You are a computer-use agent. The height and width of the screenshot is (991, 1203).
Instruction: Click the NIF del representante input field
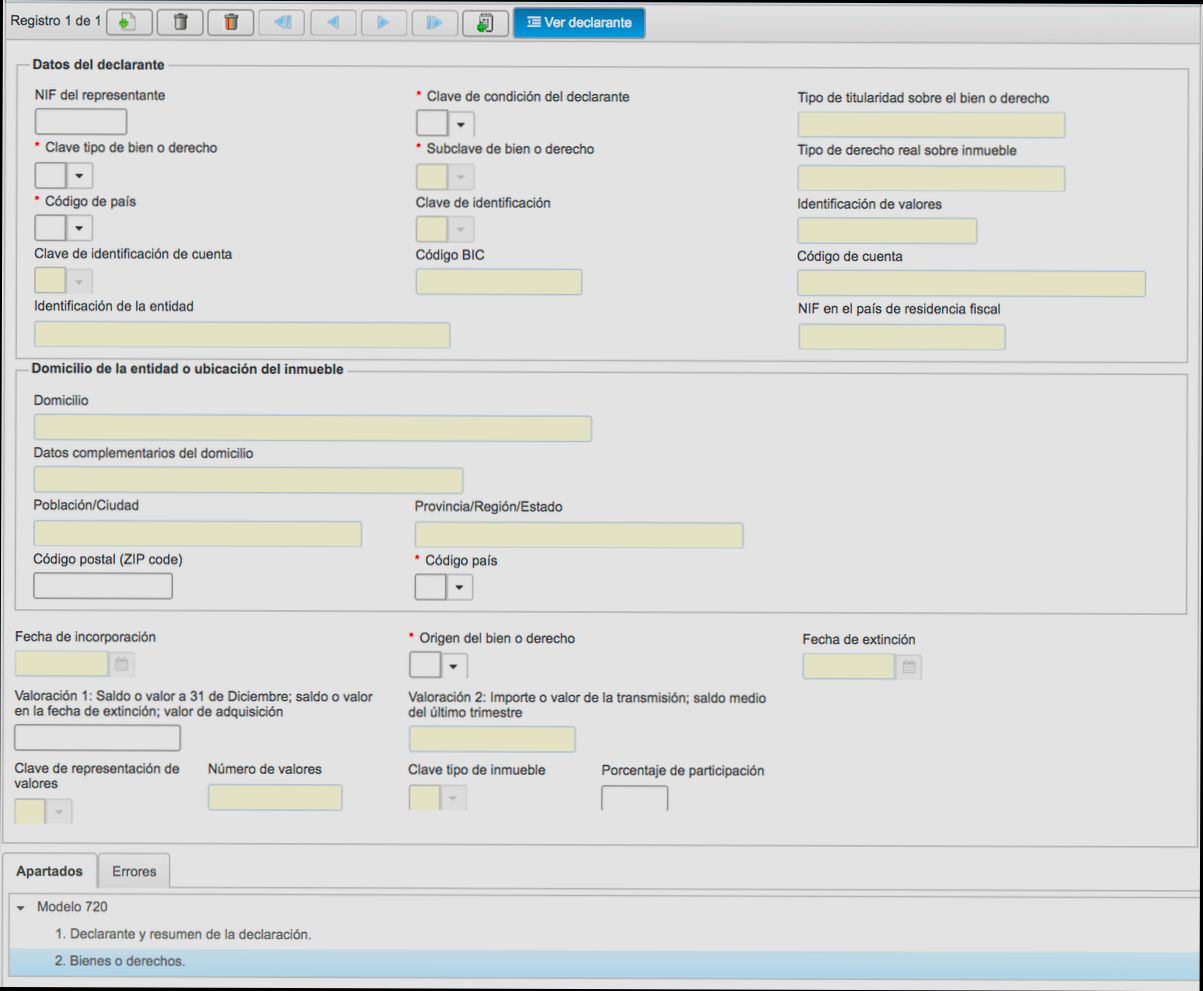pyautogui.click(x=80, y=122)
